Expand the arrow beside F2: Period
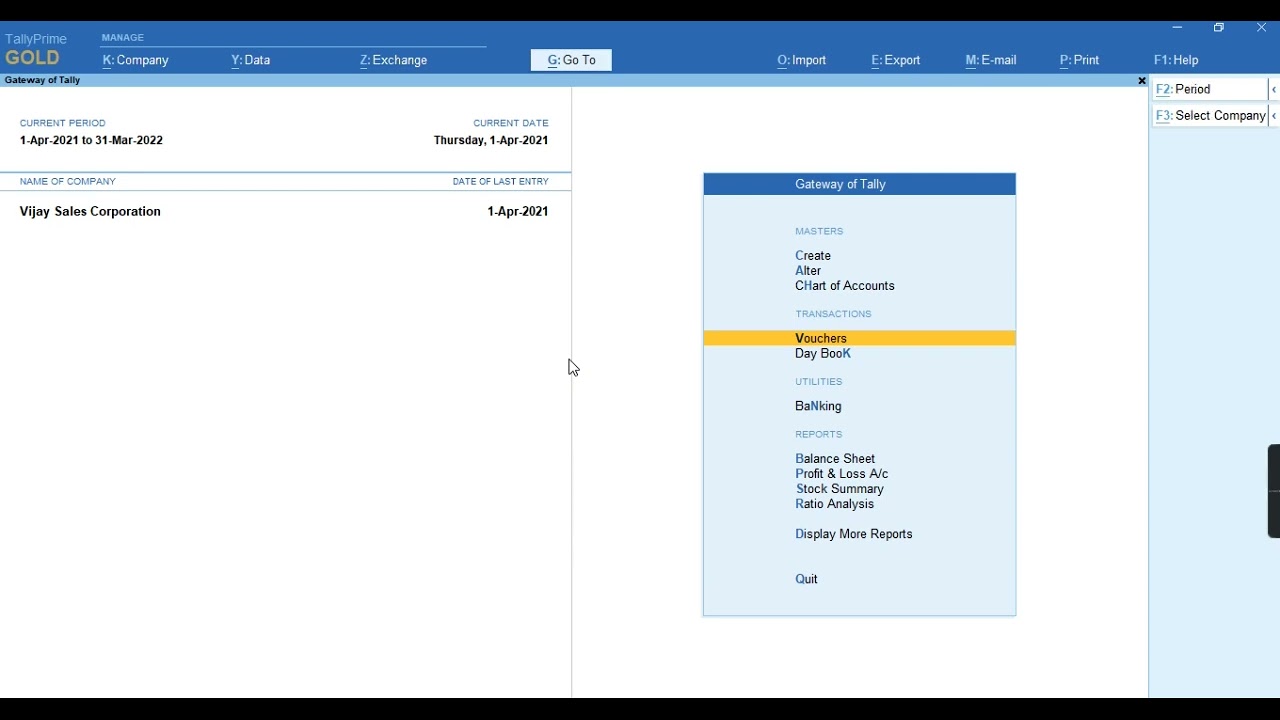 coord(1274,89)
